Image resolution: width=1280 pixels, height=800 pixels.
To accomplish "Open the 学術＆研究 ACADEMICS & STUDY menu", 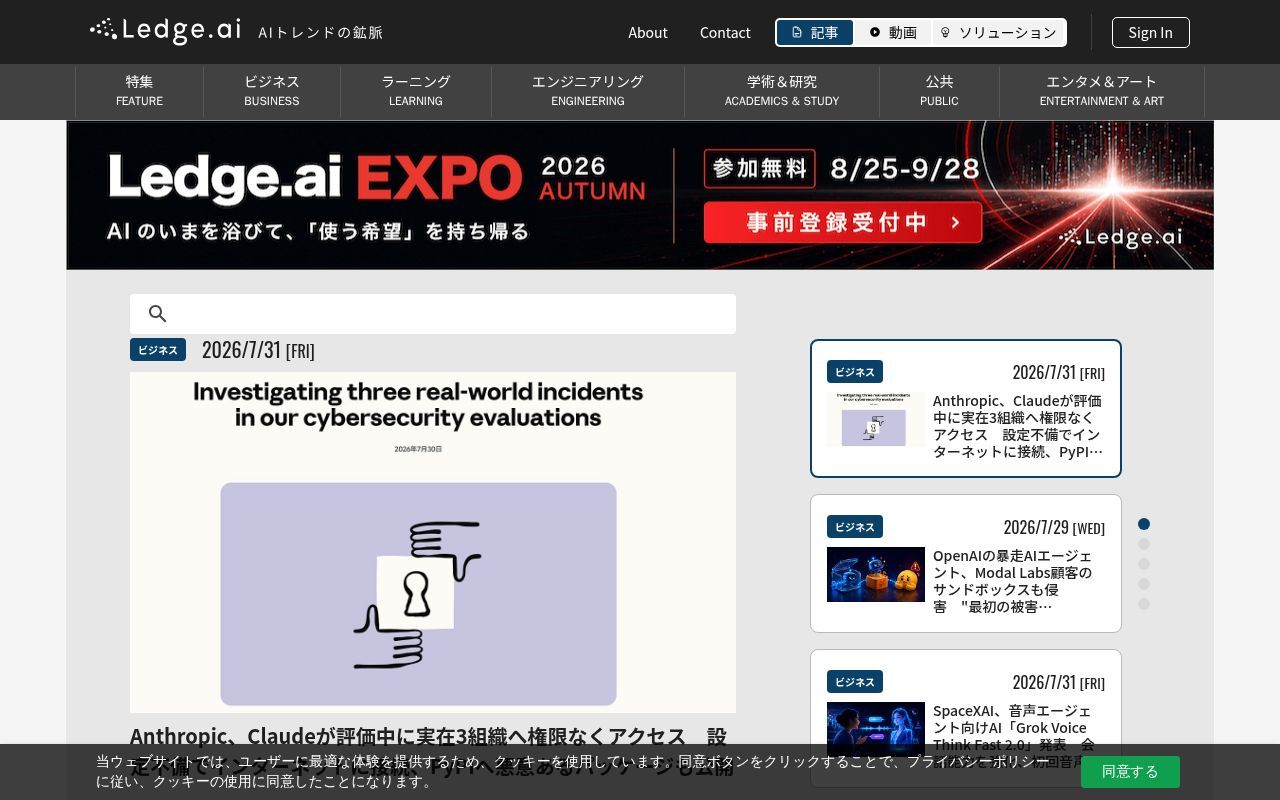I will tap(782, 90).
